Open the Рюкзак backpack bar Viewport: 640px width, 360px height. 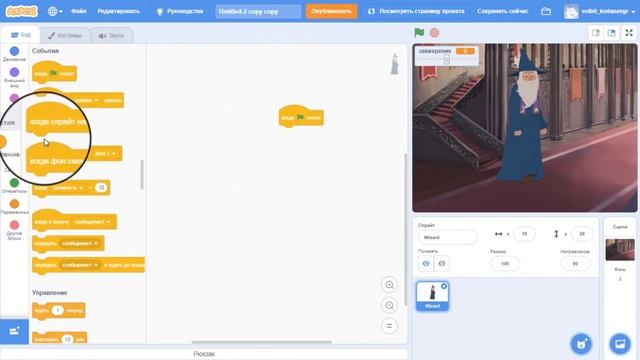[204, 354]
